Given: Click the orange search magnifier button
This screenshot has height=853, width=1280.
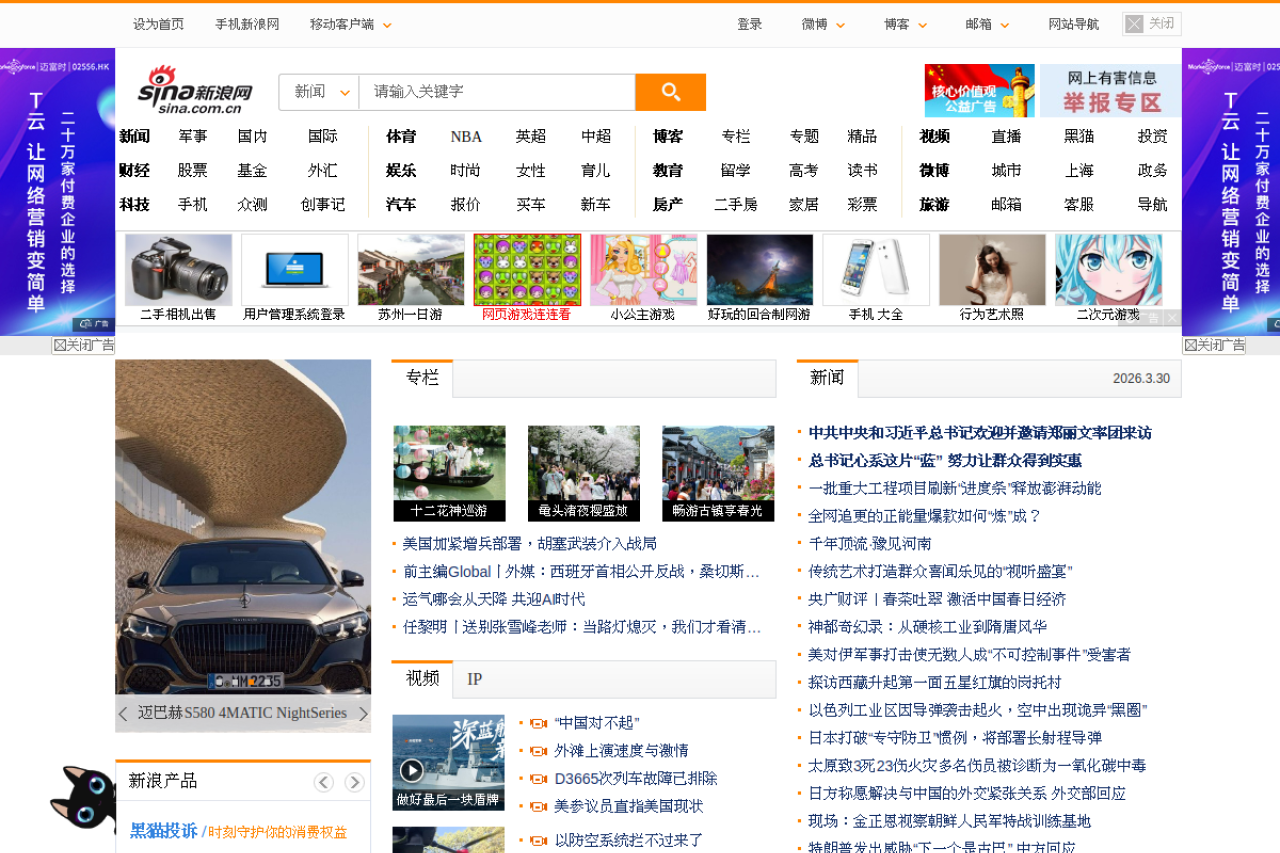Looking at the screenshot, I should point(670,92).
